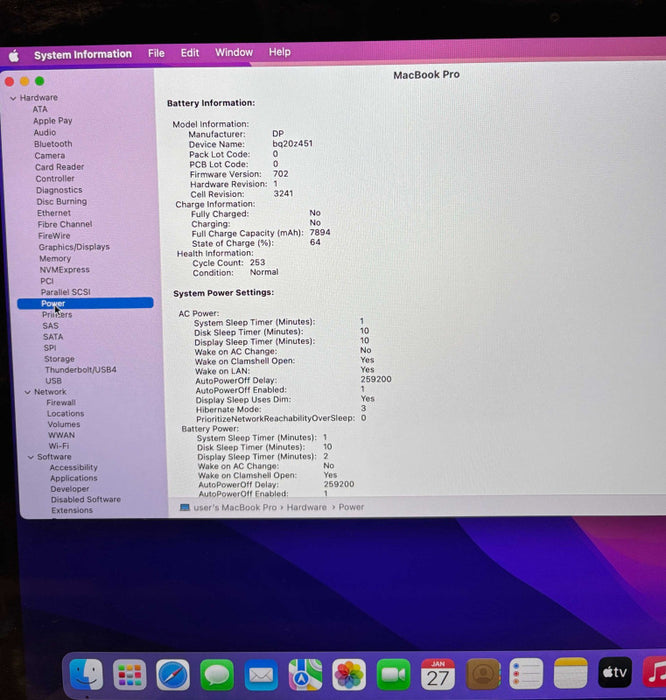The image size is (666, 700).
Task: Open Reminders app in the Dock
Action: pyautogui.click(x=526, y=673)
